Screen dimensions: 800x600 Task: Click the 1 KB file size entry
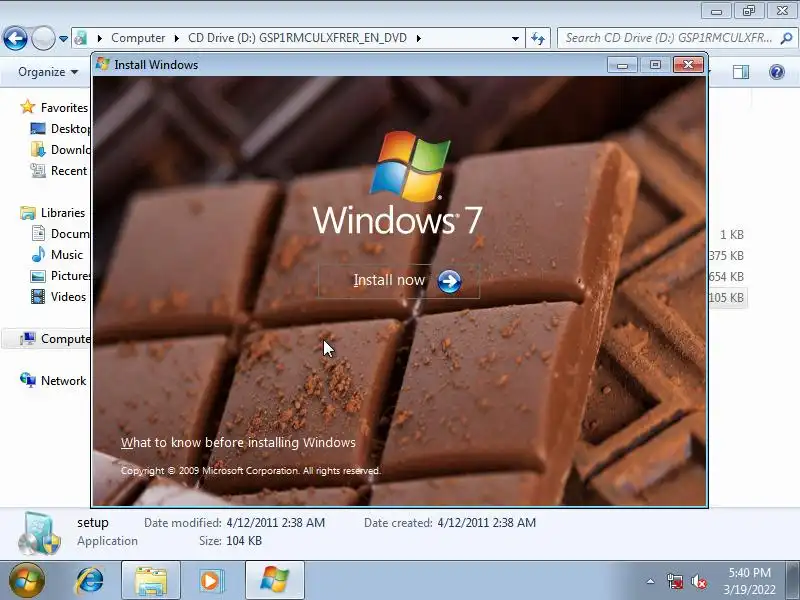click(x=732, y=235)
